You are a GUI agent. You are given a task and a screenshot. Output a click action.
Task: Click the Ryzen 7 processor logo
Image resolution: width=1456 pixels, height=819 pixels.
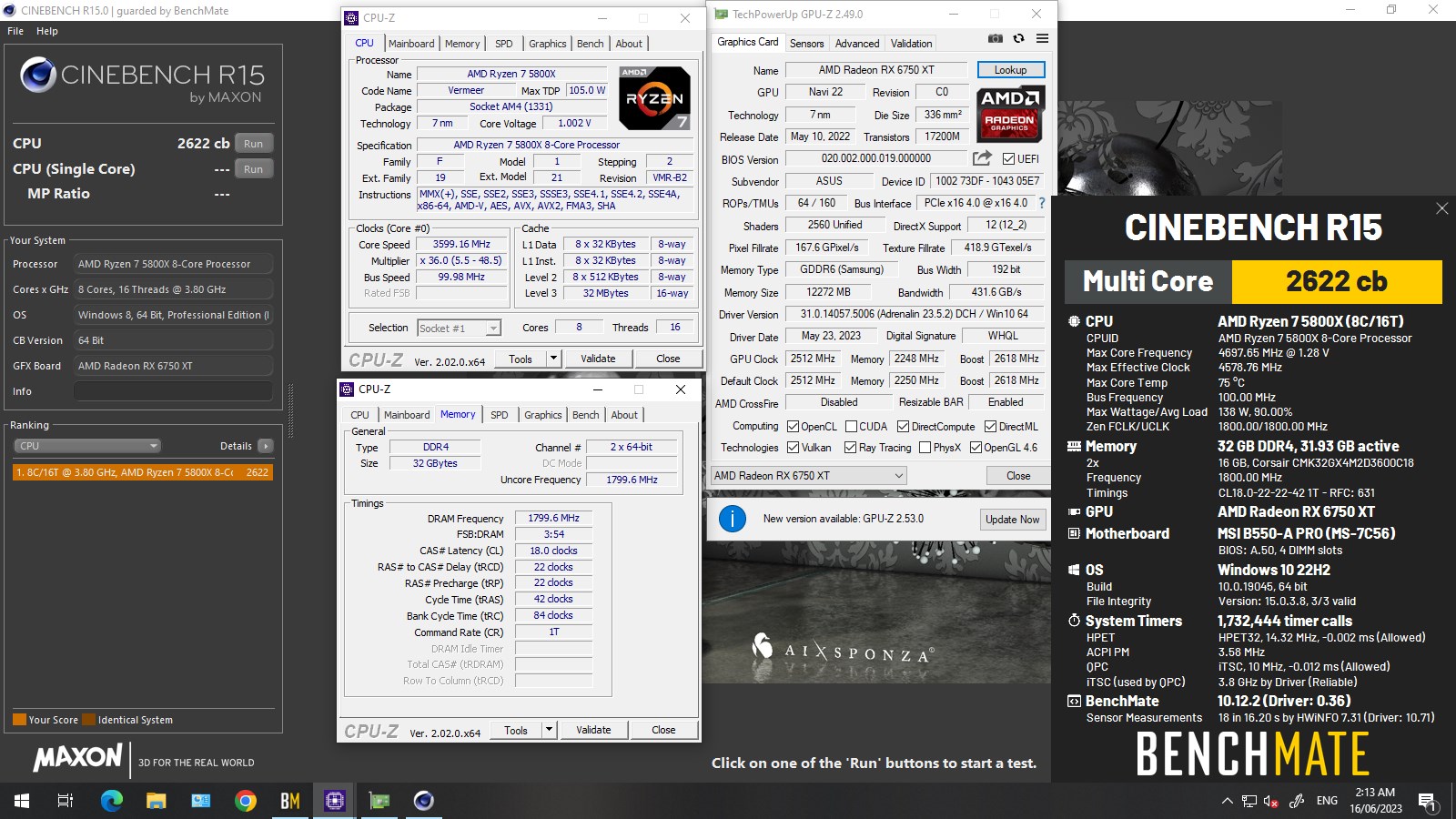[x=654, y=97]
